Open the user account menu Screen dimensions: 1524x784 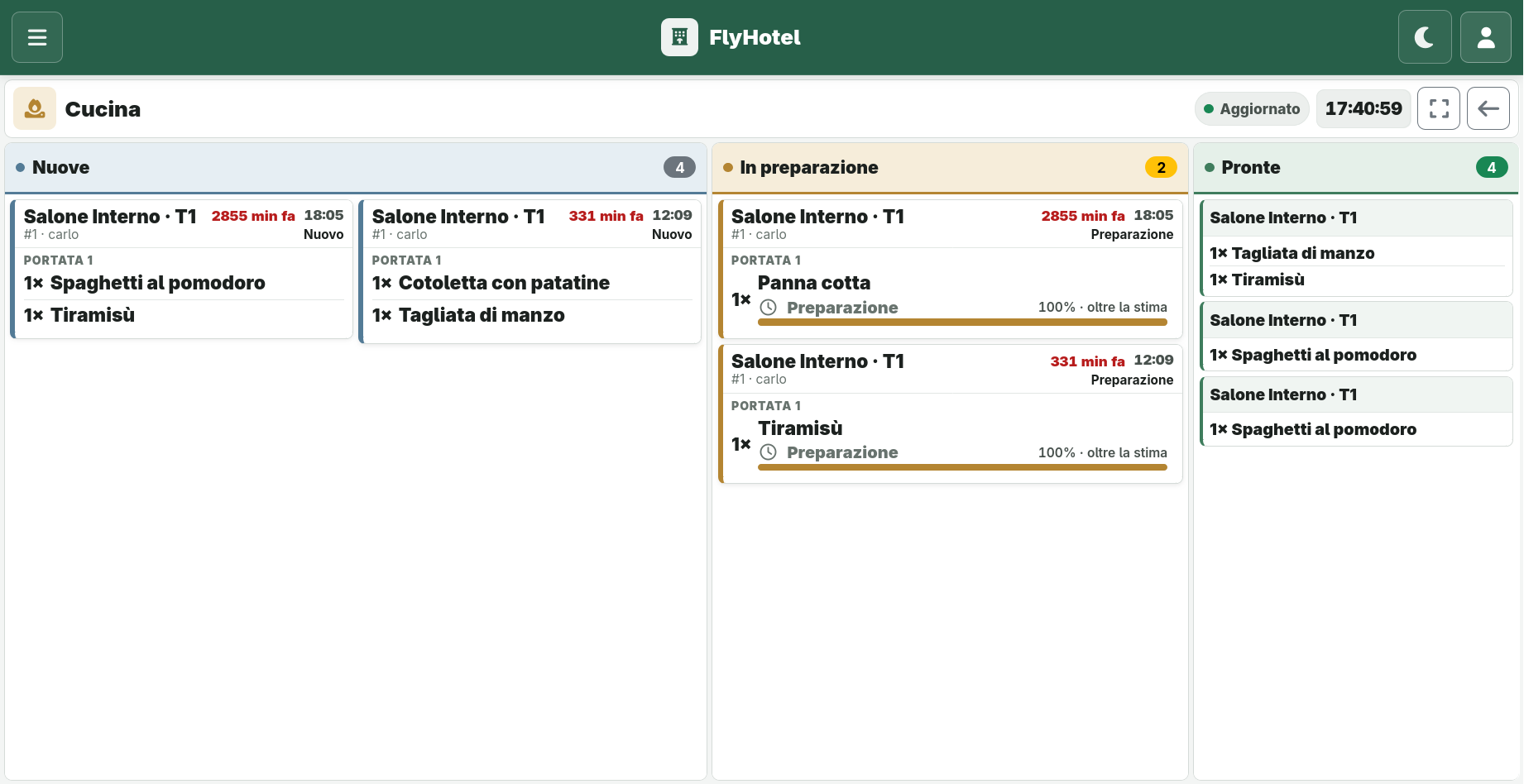pyautogui.click(x=1486, y=37)
